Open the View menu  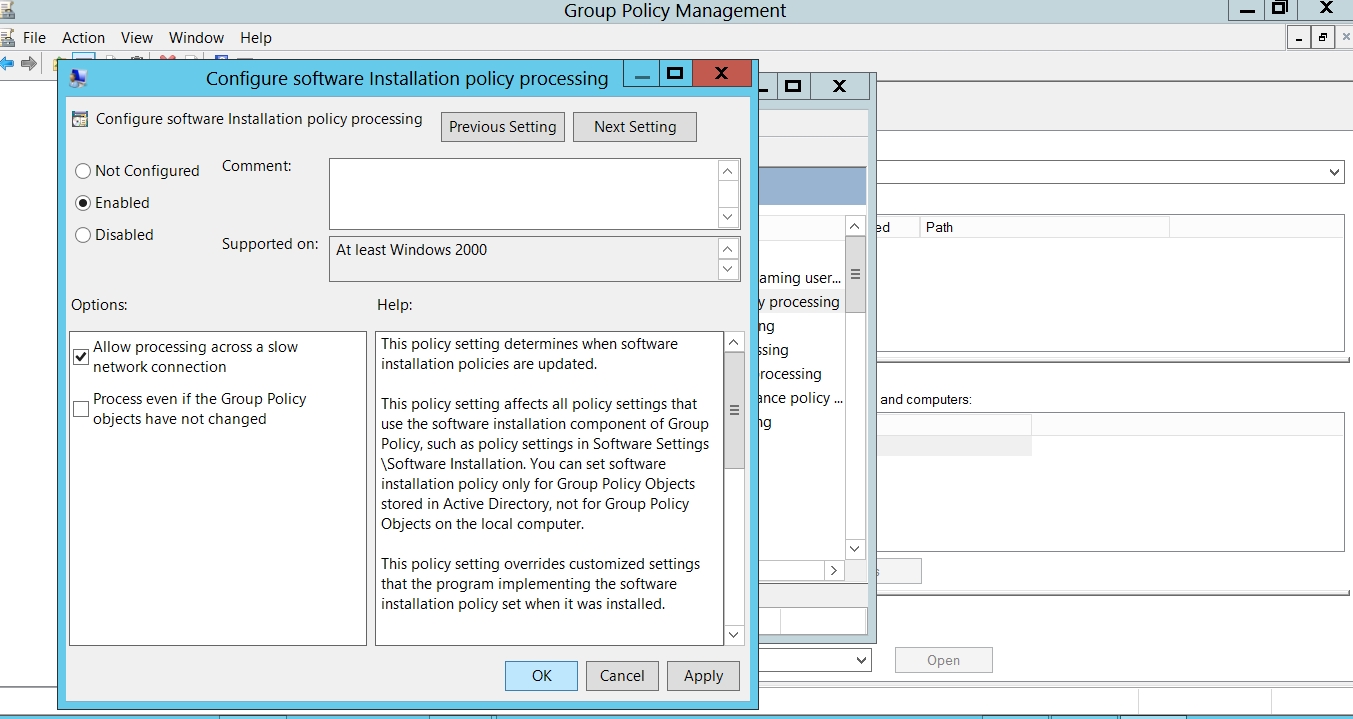point(137,38)
